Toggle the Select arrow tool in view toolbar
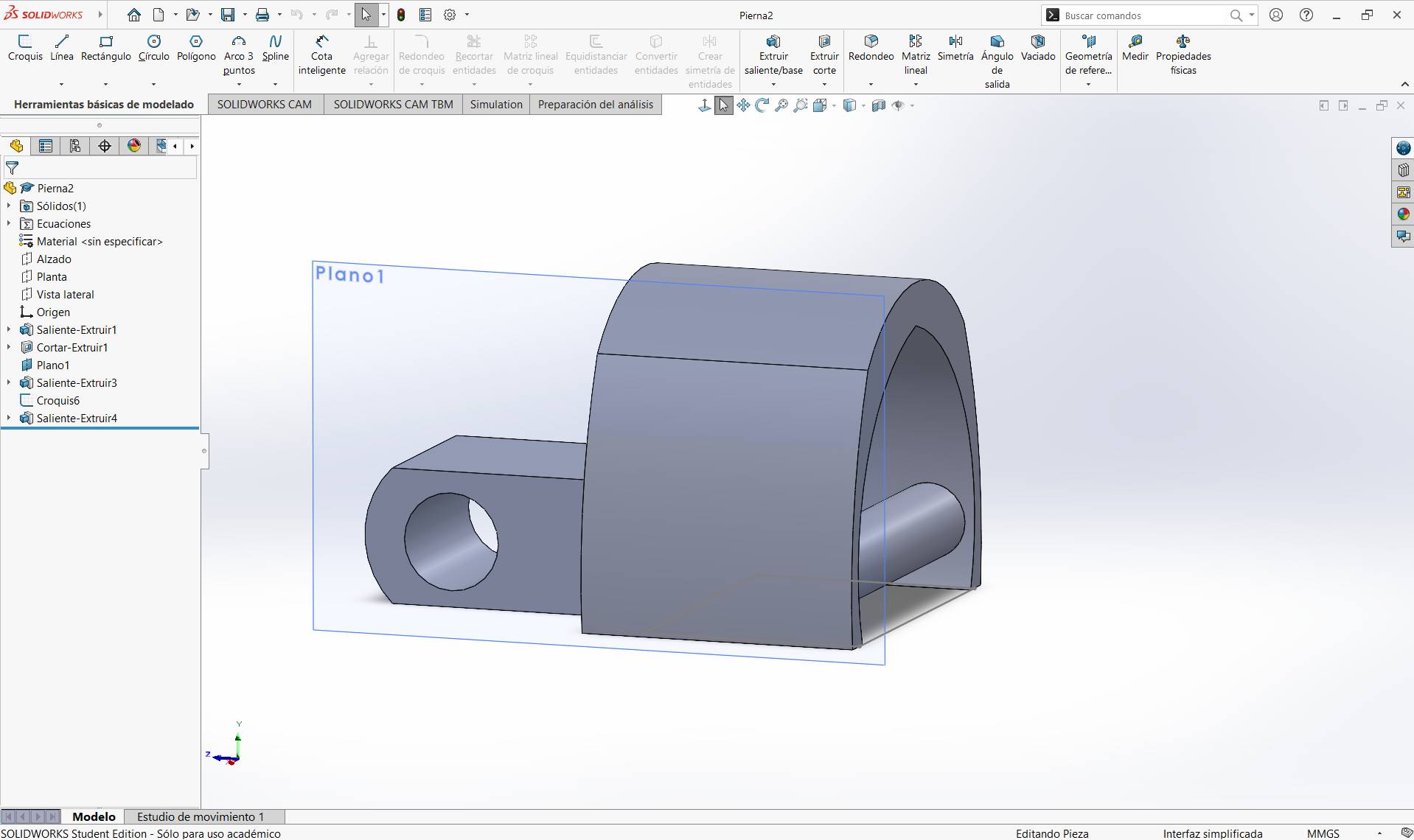 tap(724, 105)
